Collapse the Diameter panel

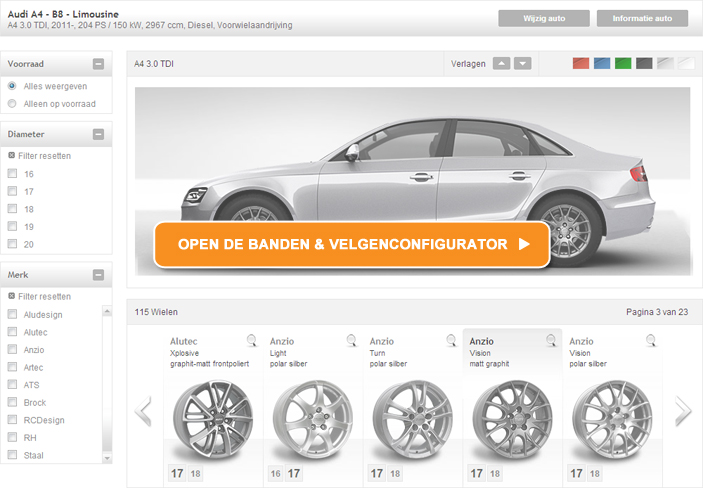click(x=98, y=134)
